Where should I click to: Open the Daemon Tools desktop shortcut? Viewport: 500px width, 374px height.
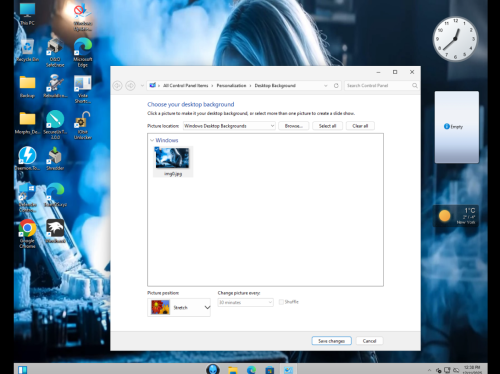(x=27, y=159)
